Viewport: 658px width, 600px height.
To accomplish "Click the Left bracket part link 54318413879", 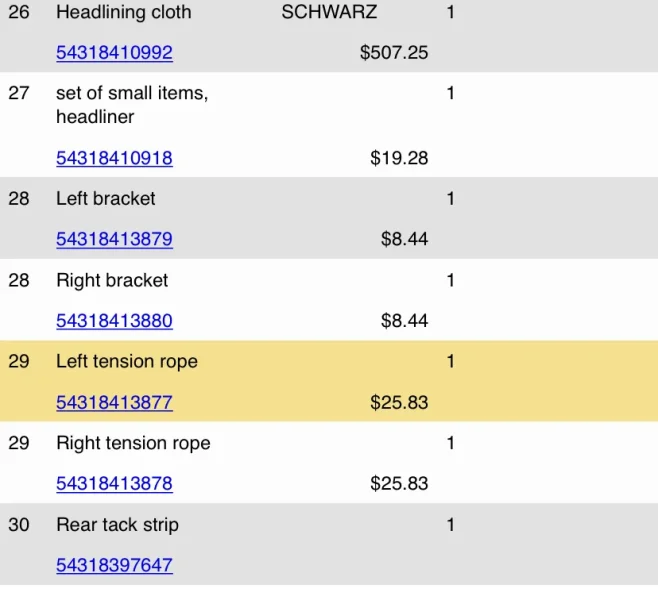I will click(114, 239).
